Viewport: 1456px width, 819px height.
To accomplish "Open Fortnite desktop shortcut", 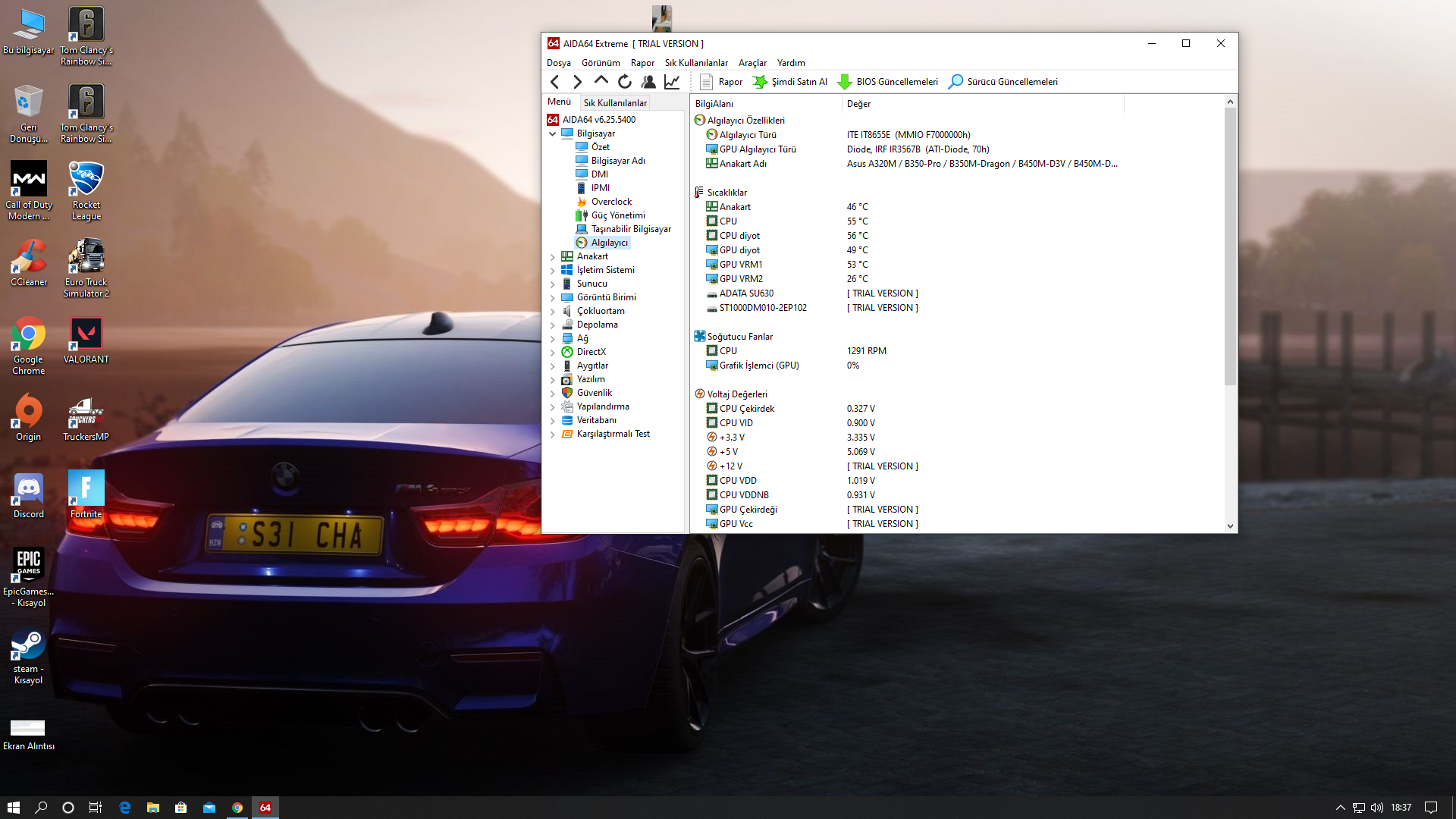I will [86, 494].
